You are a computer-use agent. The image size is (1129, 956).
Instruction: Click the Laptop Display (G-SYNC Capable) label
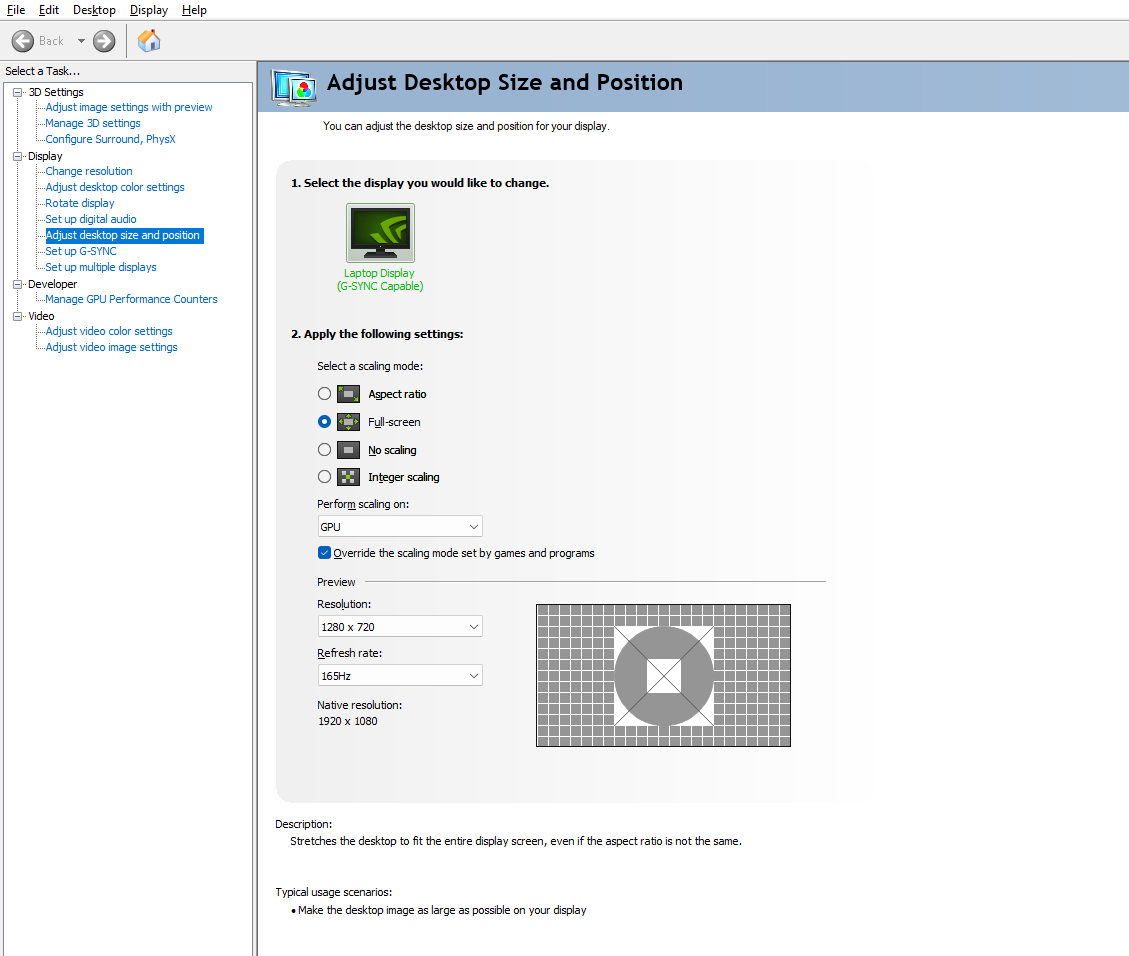click(x=380, y=279)
